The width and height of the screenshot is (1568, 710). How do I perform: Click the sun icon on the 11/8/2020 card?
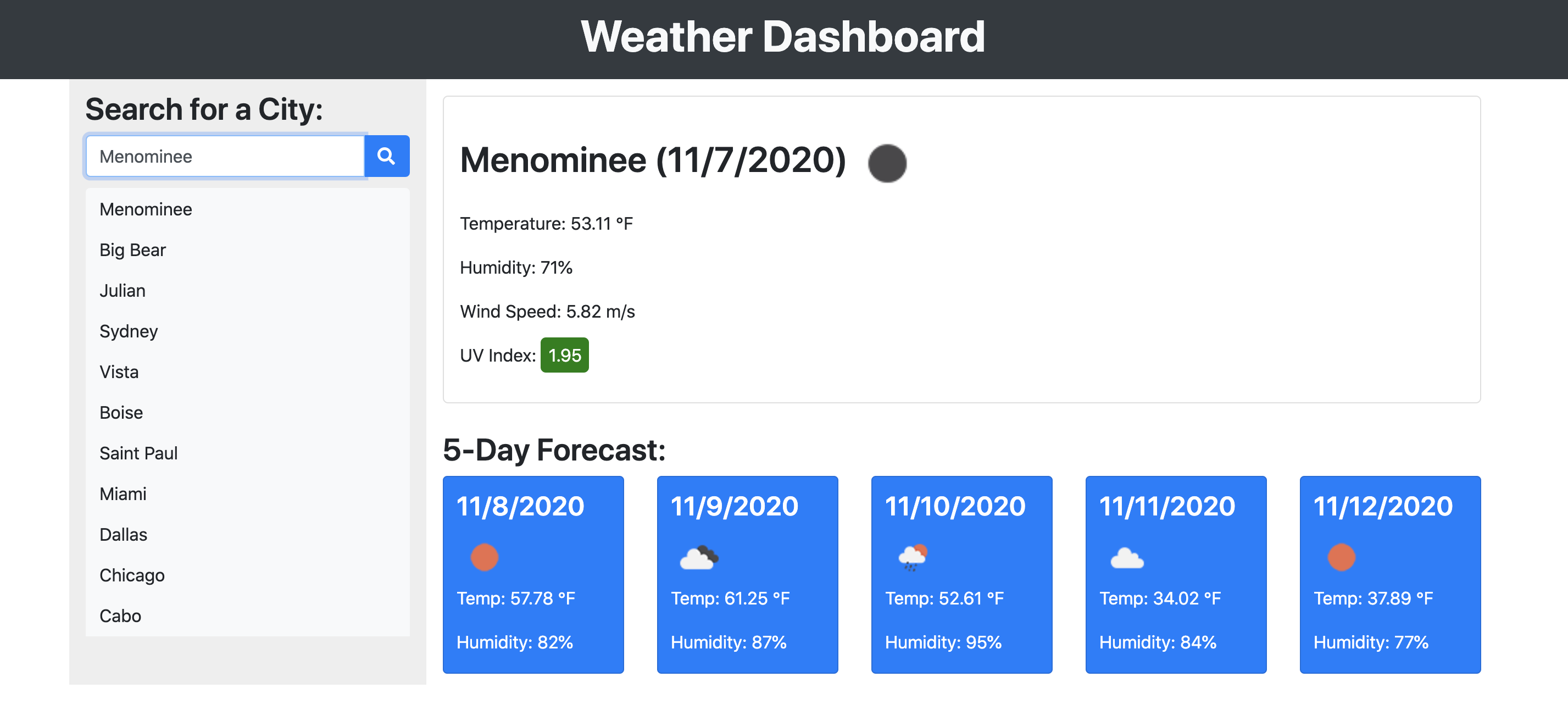[x=484, y=556]
